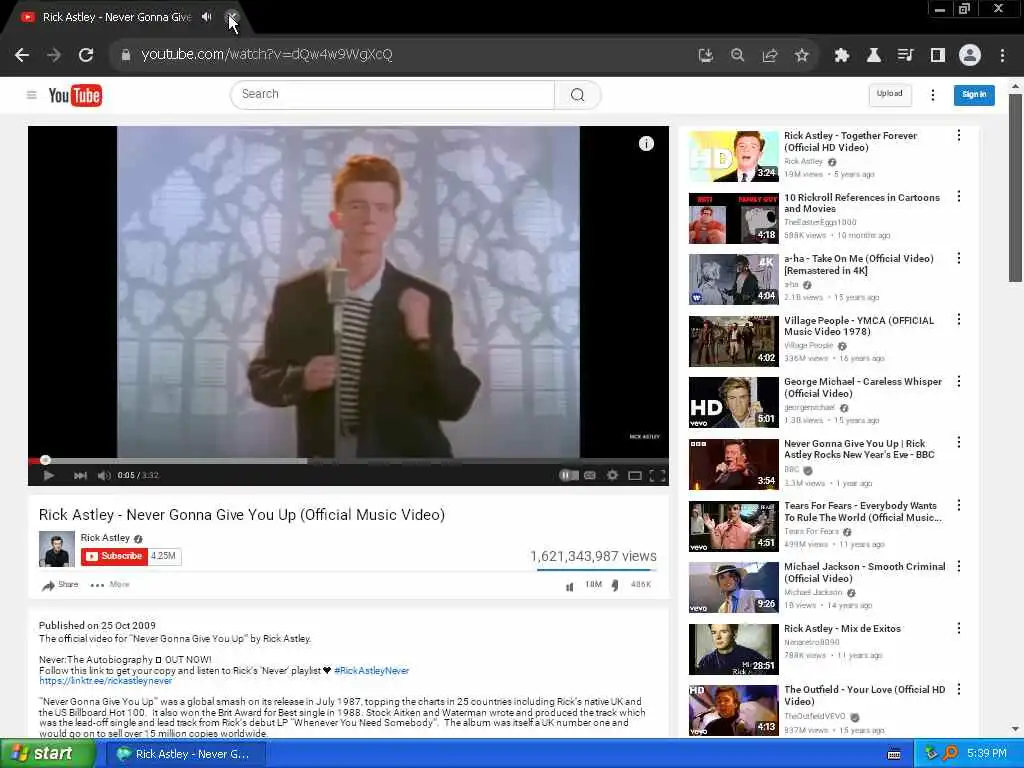
Task: Open options for a-ha Take On Me
Action: 959,258
